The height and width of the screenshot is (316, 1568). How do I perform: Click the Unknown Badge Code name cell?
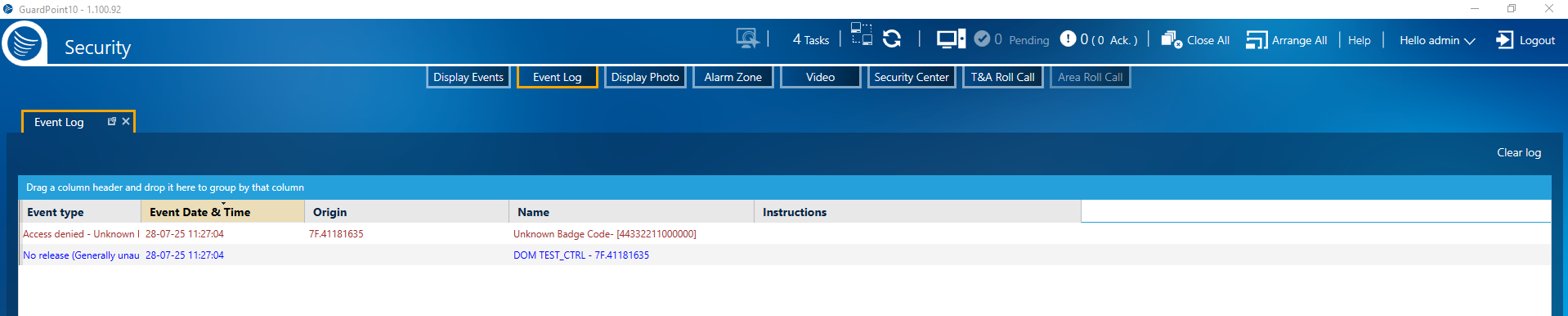(x=605, y=234)
